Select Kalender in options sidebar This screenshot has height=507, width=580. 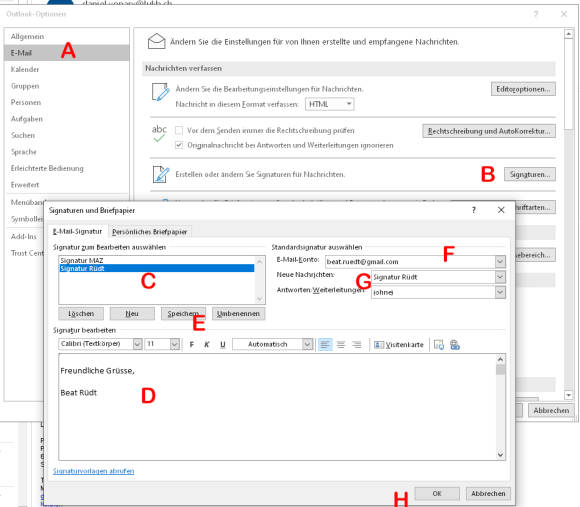point(25,69)
